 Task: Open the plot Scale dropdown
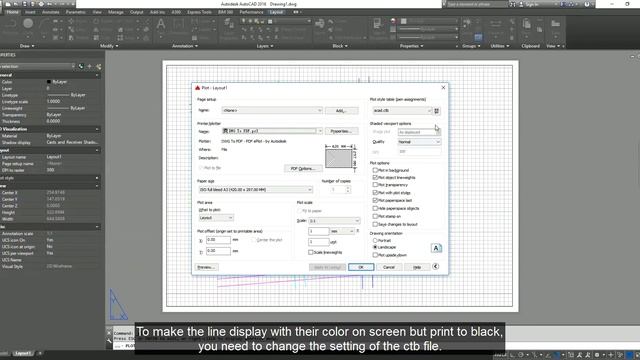[x=334, y=221]
